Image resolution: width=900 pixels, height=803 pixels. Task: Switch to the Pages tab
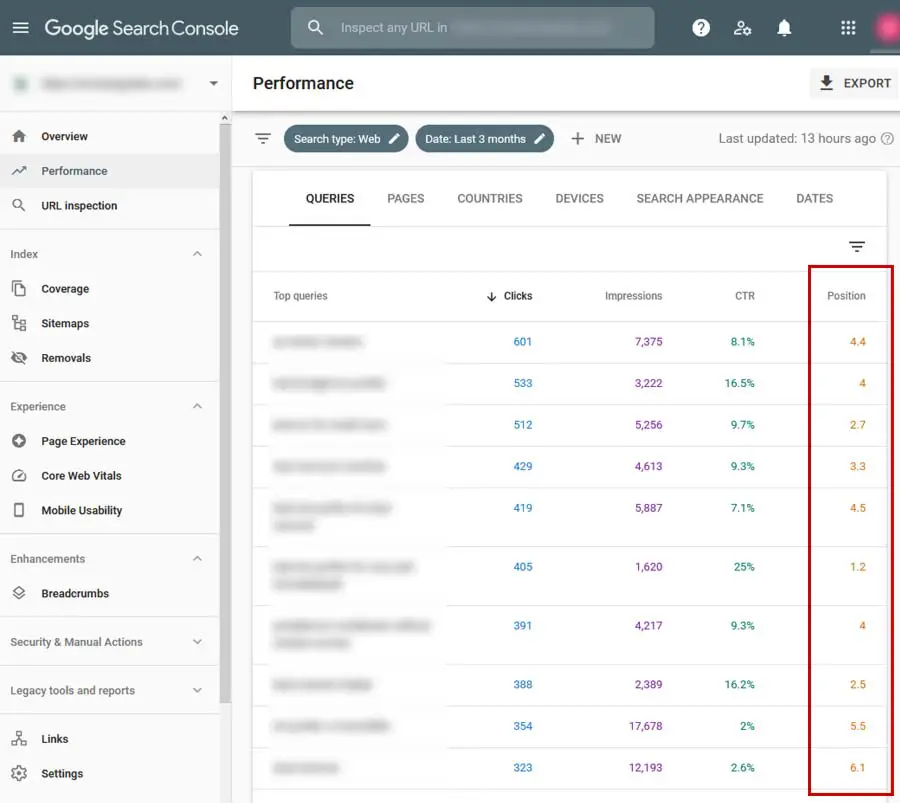[405, 198]
